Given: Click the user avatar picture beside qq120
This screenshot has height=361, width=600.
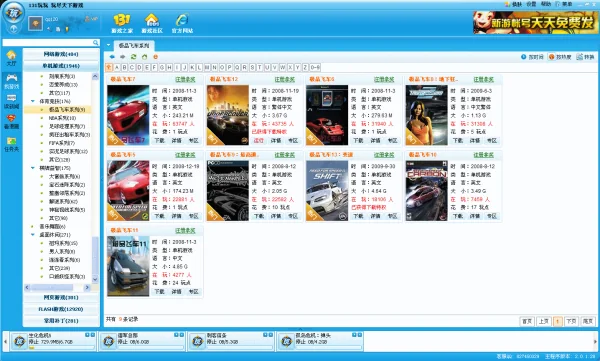Looking at the screenshot, I should [35, 24].
